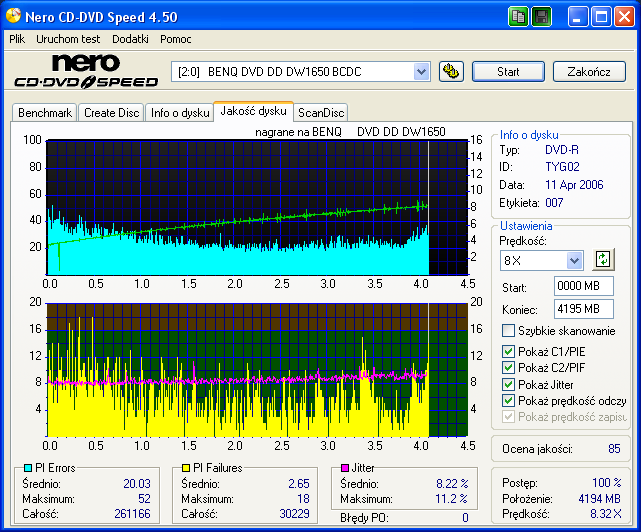641x532 pixels.
Task: Click the Jitter maximum 11.2 % value
Action: [x=451, y=499]
